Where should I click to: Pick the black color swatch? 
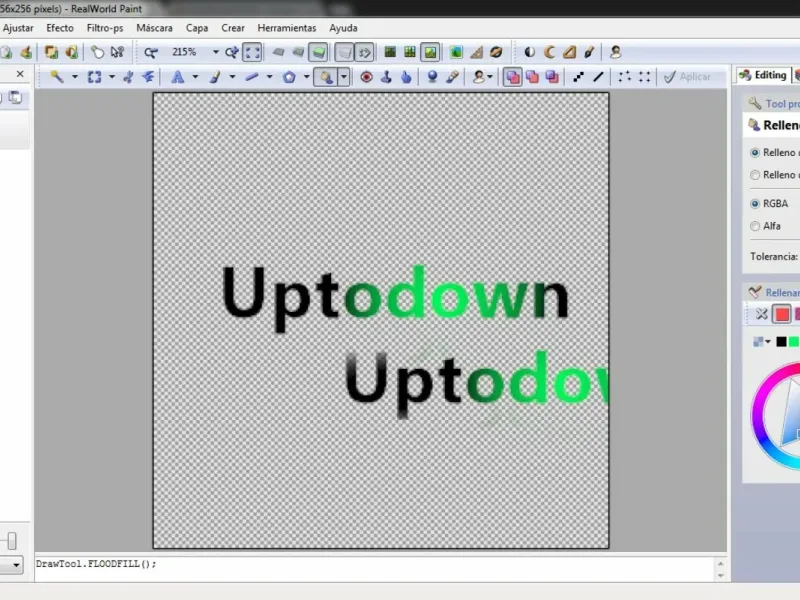(781, 341)
